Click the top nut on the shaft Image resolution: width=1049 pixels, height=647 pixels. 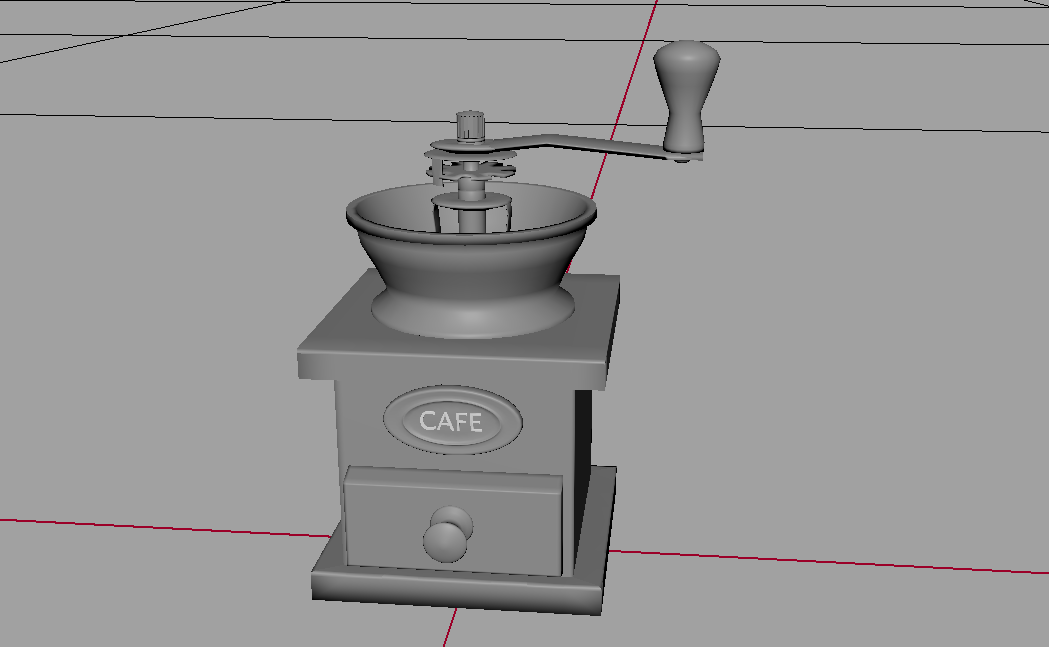click(x=470, y=126)
